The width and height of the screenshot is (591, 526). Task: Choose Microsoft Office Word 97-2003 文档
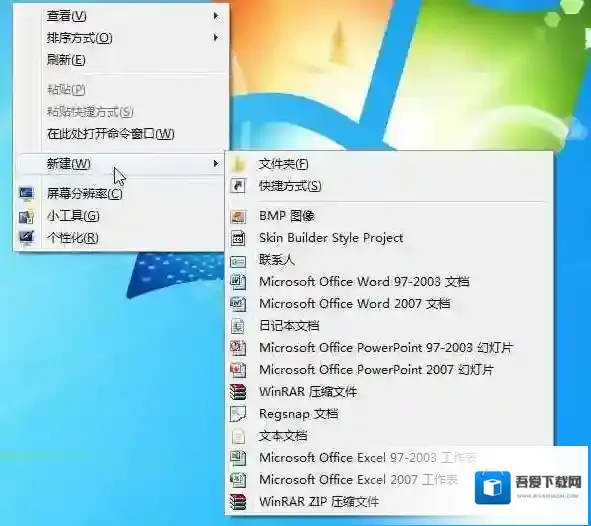pyautogui.click(x=389, y=282)
